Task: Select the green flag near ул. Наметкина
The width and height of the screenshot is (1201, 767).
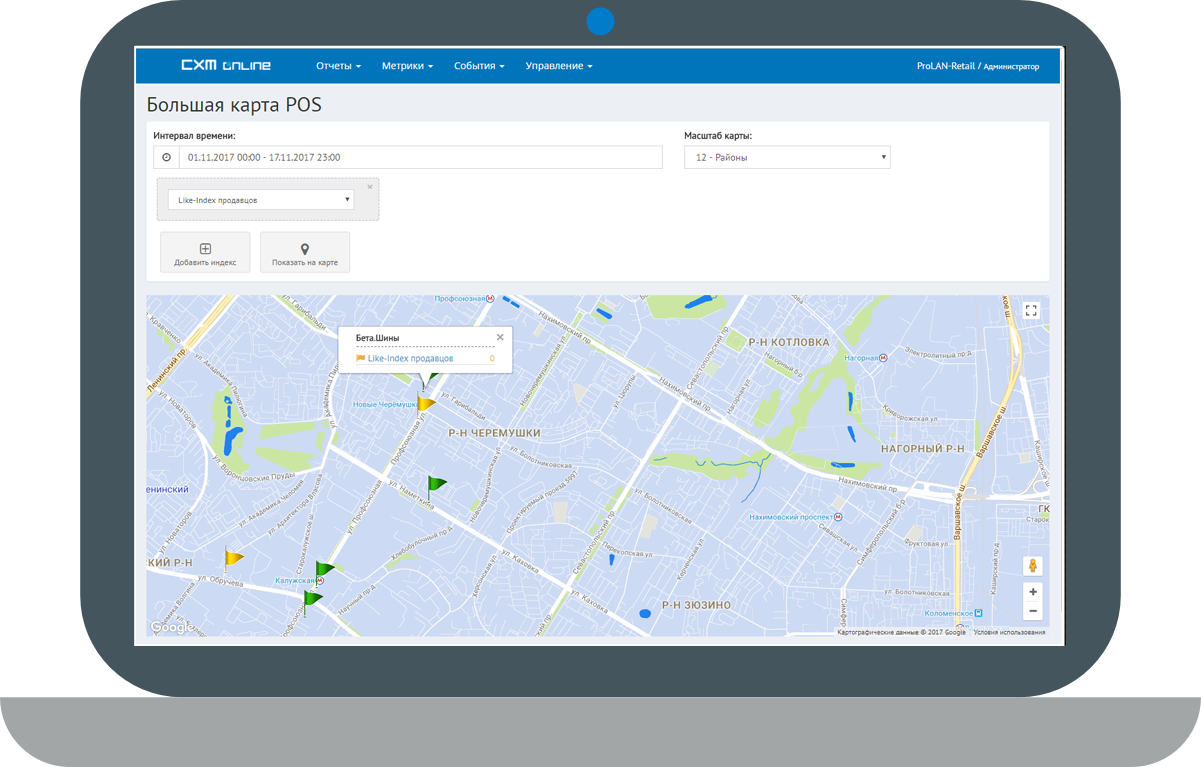Action: click(435, 485)
